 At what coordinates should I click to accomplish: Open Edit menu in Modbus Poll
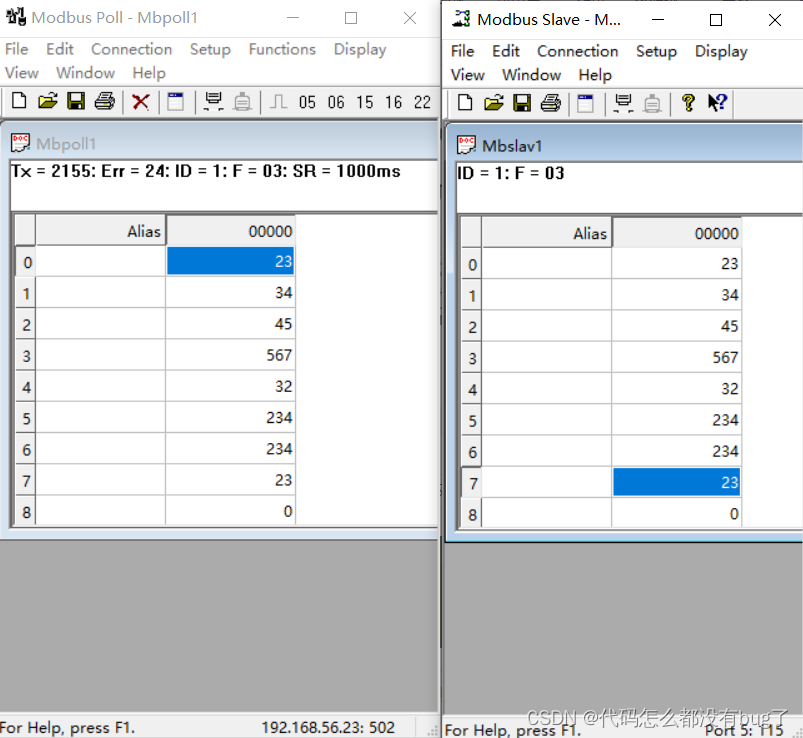60,49
